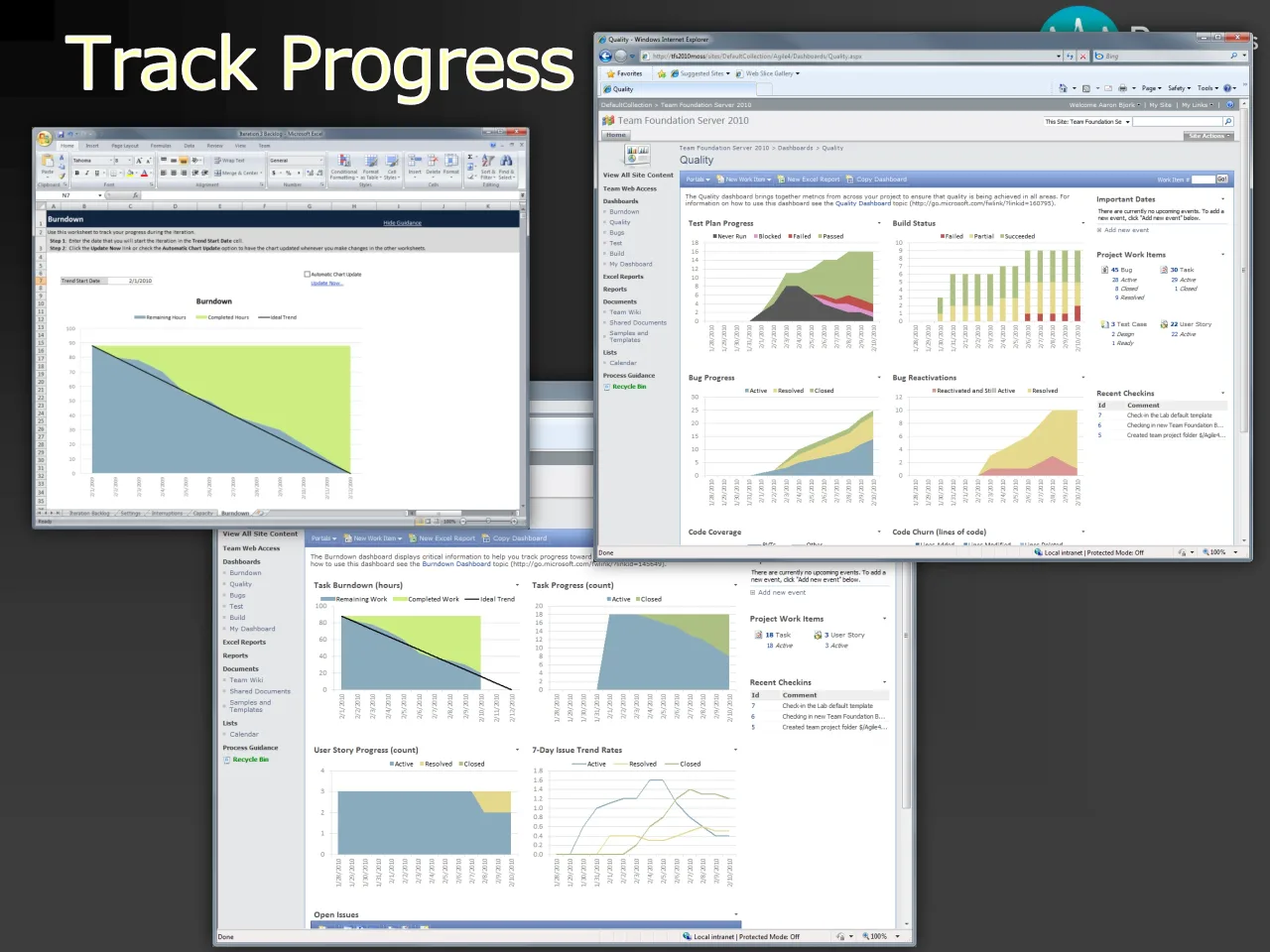Image resolution: width=1270 pixels, height=952 pixels.
Task: Click the Bing search box in Internet Explorer
Action: pos(1163,56)
